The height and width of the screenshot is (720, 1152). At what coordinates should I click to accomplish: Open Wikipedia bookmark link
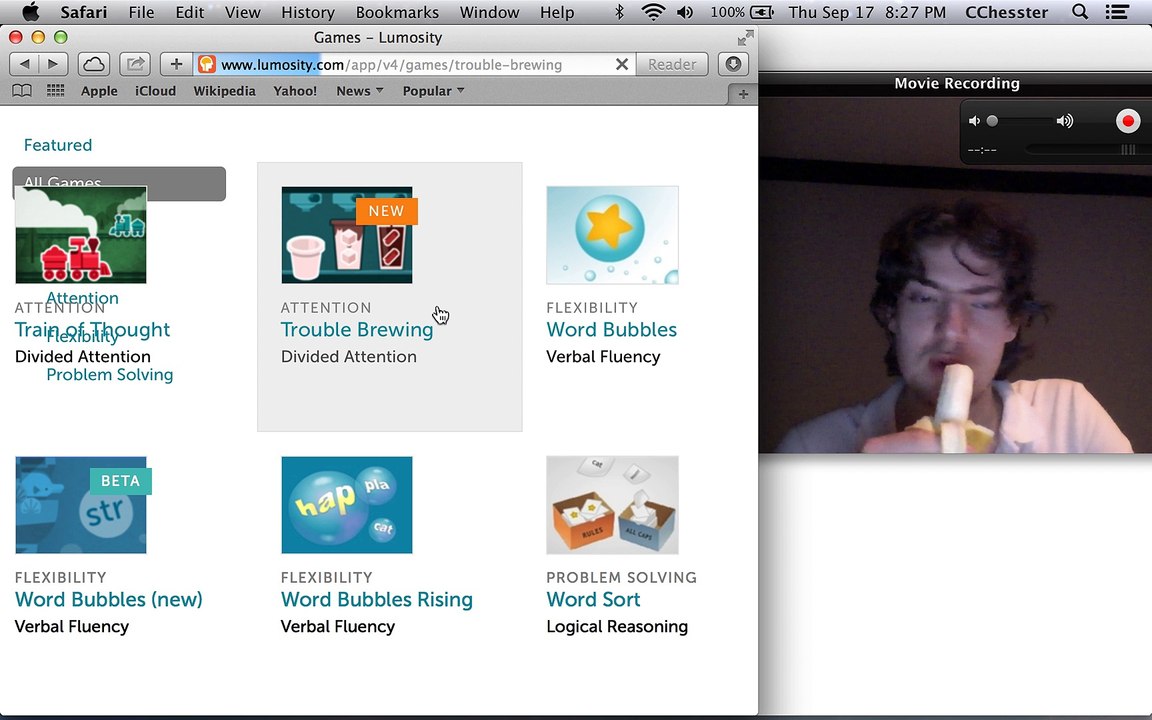pyautogui.click(x=224, y=91)
